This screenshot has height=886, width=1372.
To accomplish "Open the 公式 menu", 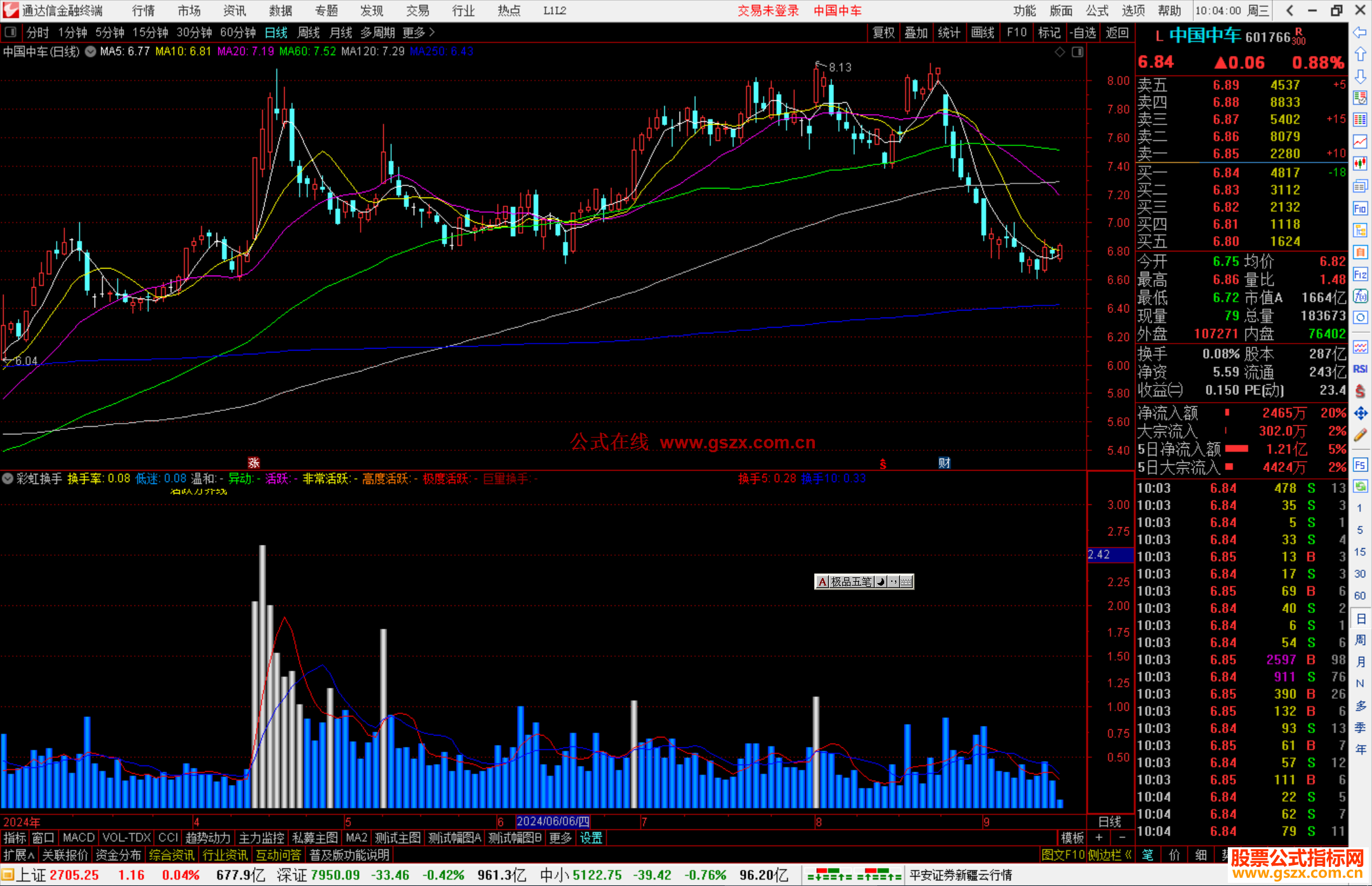I will [x=1097, y=11].
